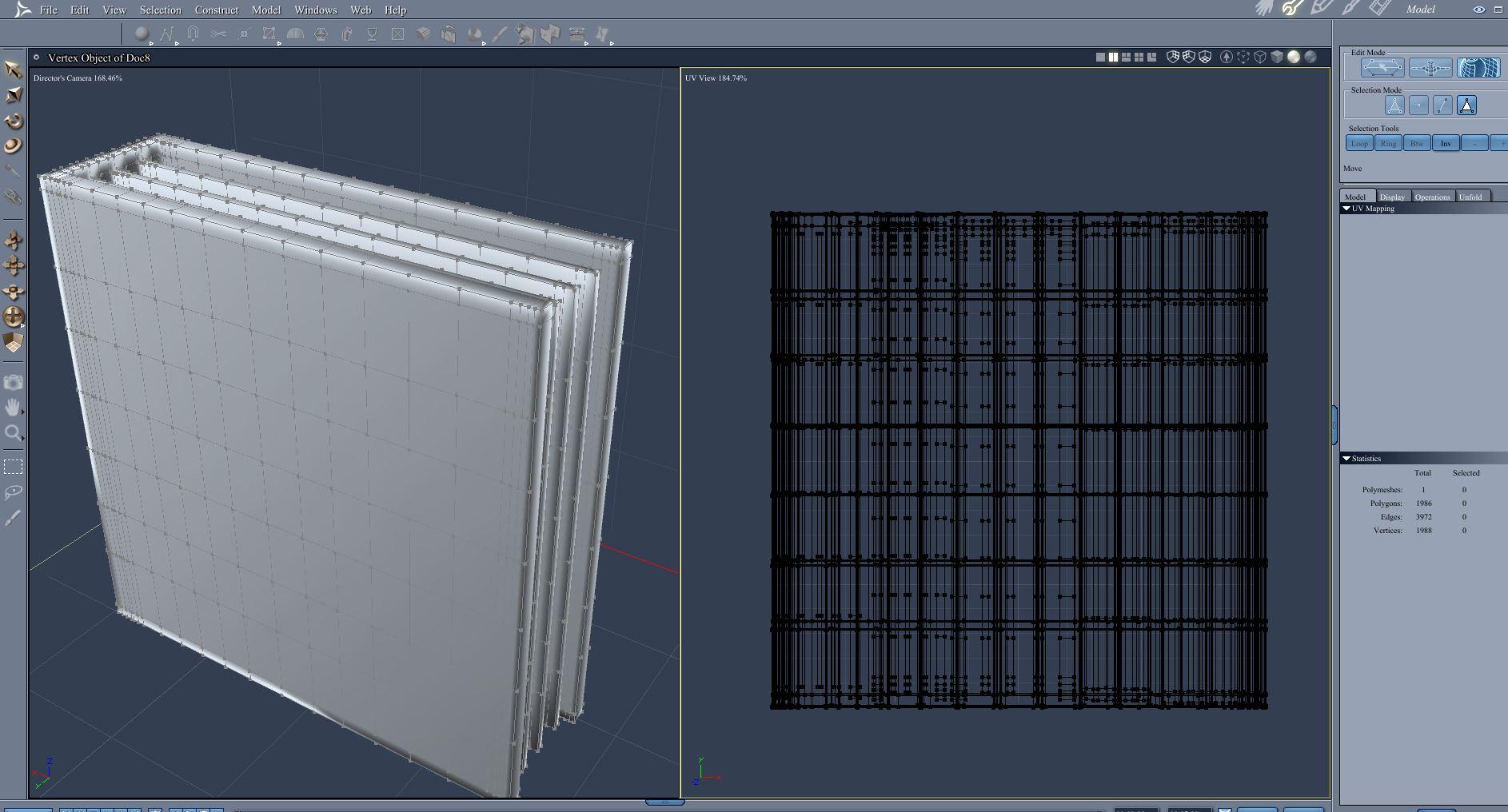Screen dimensions: 1508x812
Task: Click the Btw selection button
Action: click(1417, 144)
